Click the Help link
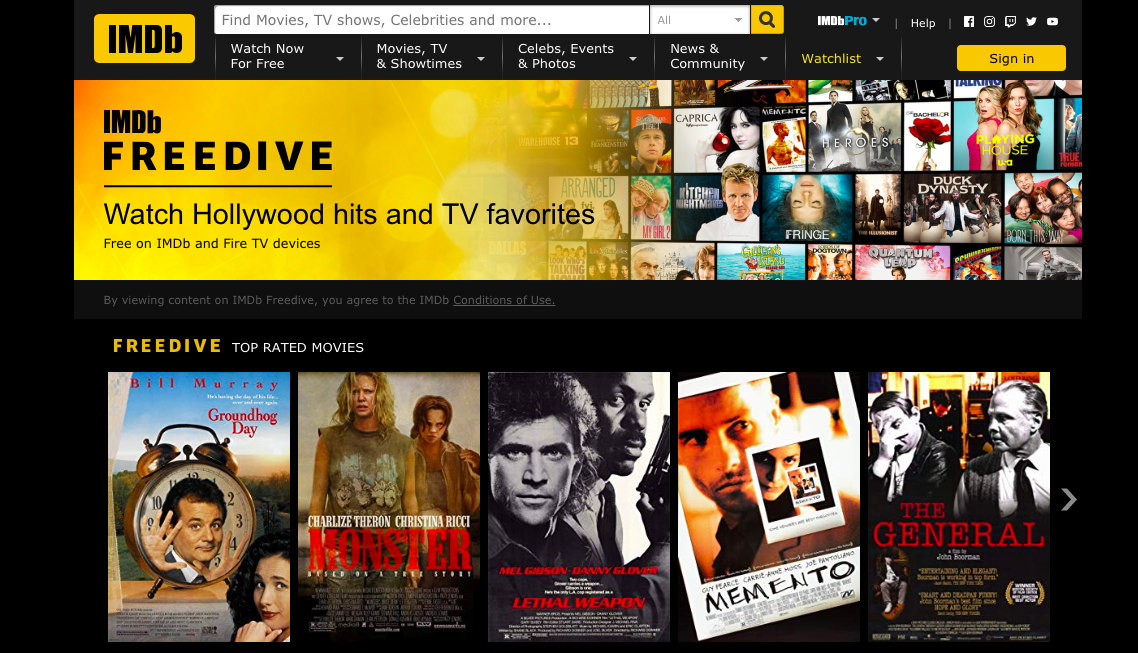The height and width of the screenshot is (653, 1138). tap(923, 23)
